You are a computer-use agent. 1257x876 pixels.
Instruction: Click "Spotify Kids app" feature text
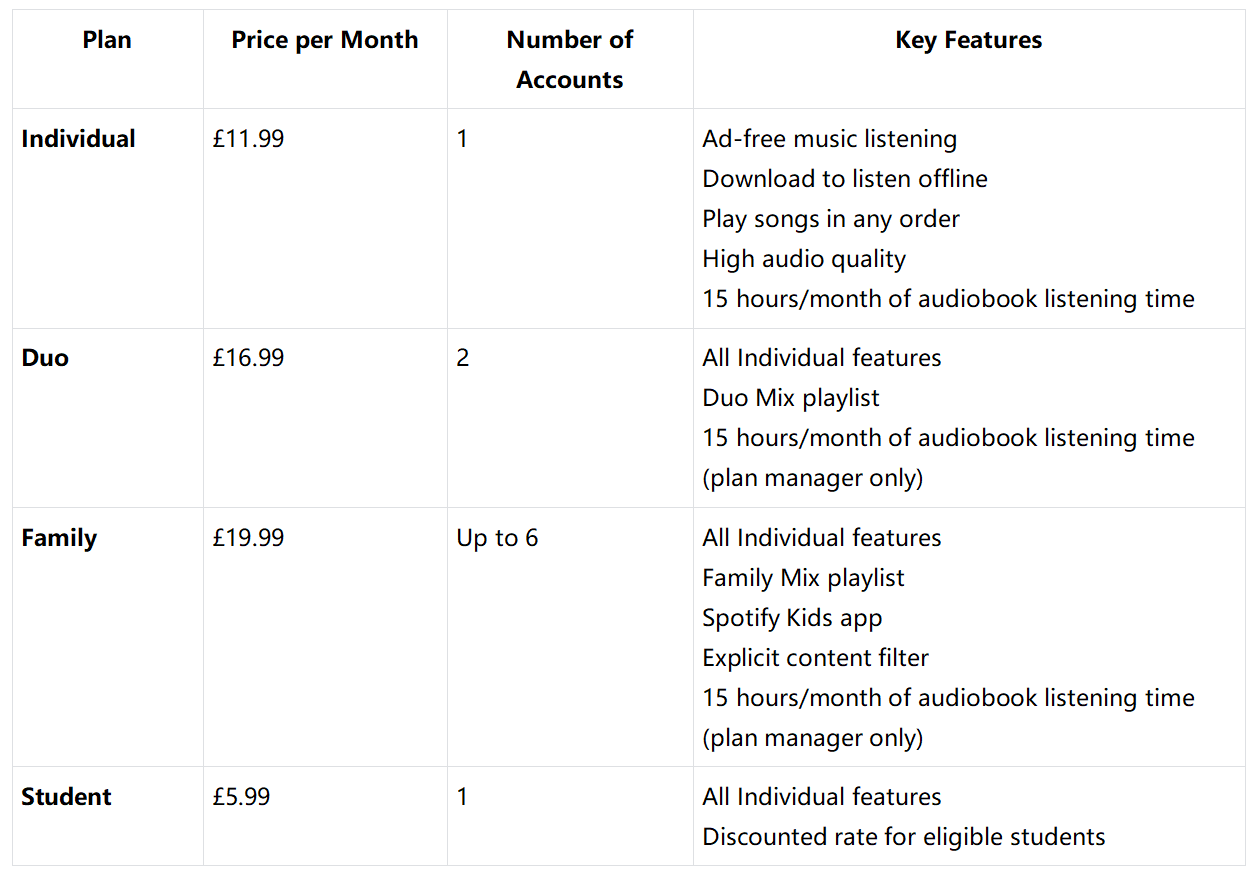click(792, 618)
